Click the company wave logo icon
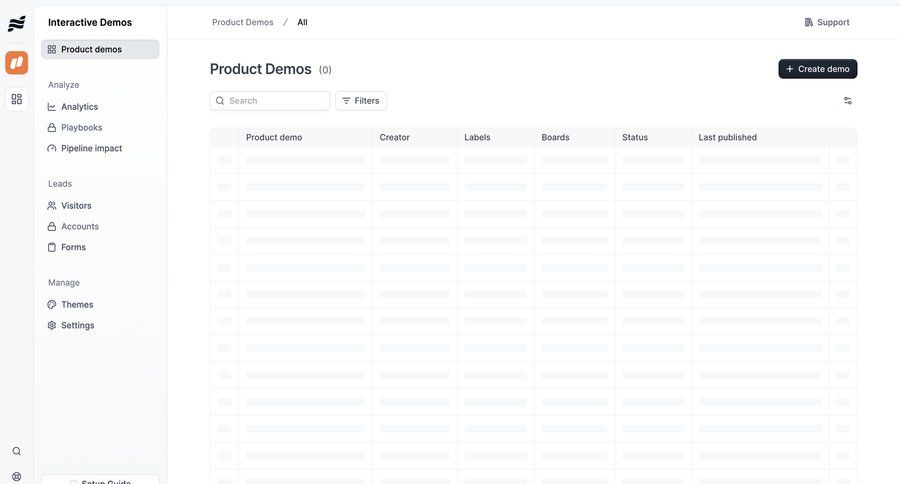 click(17, 24)
